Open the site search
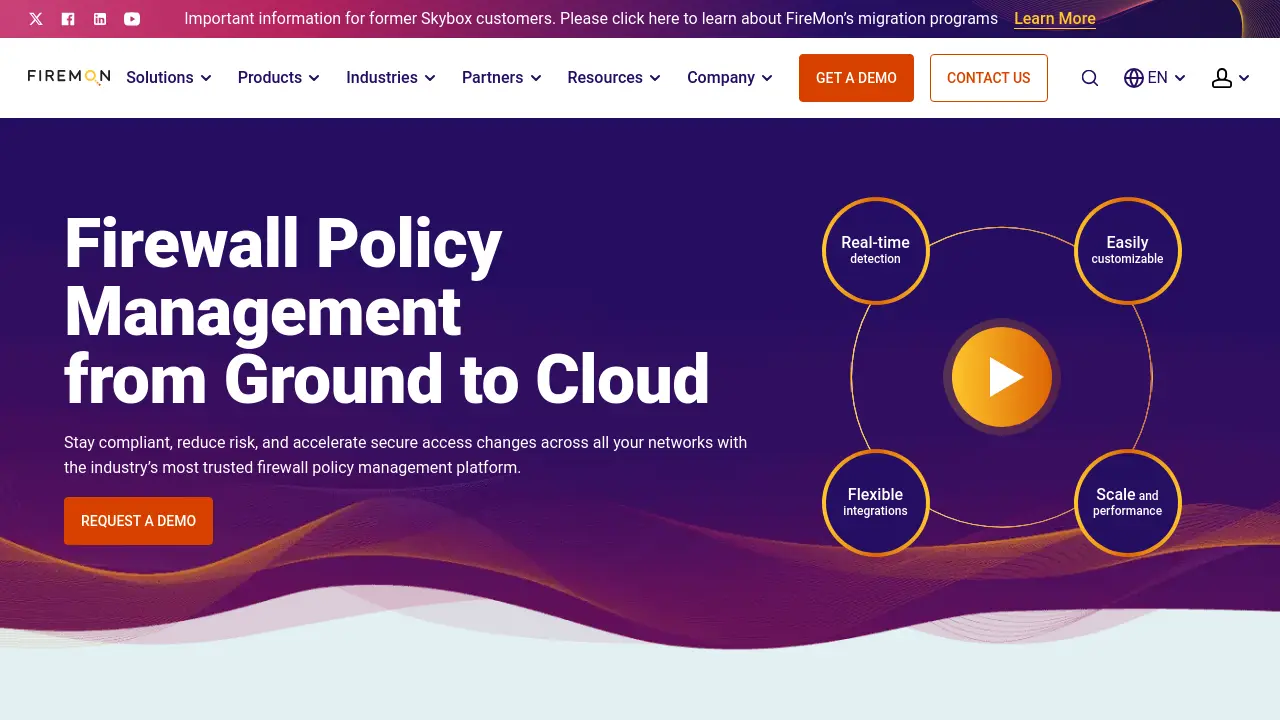1280x720 pixels. [1089, 77]
